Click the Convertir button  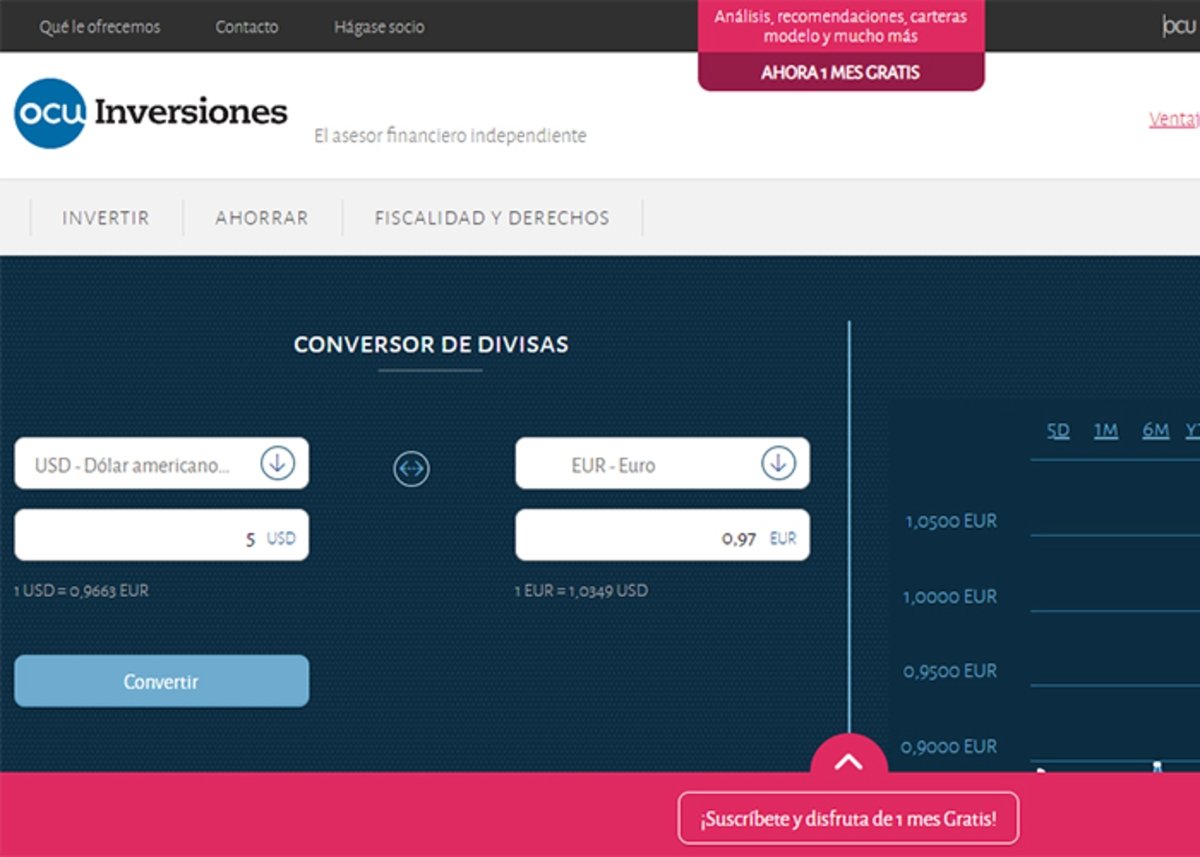click(161, 681)
